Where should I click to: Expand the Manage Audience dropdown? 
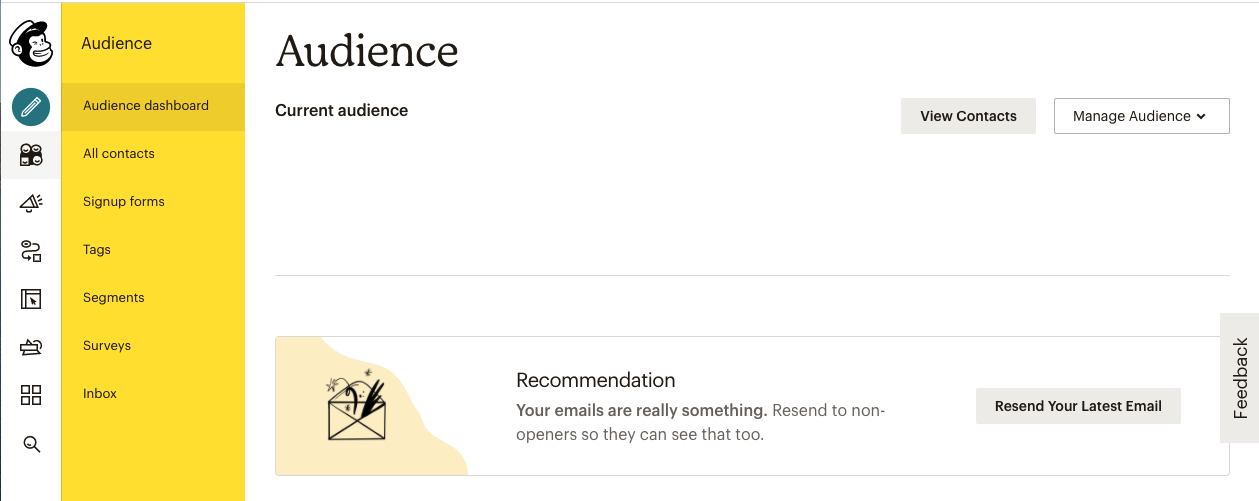pyautogui.click(x=1141, y=116)
